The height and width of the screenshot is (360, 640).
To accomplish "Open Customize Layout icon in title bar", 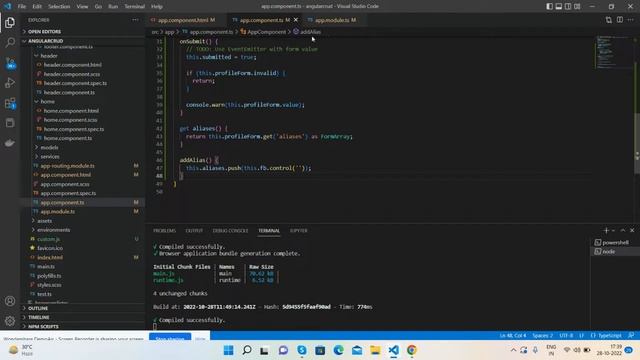I will pos(577,6).
